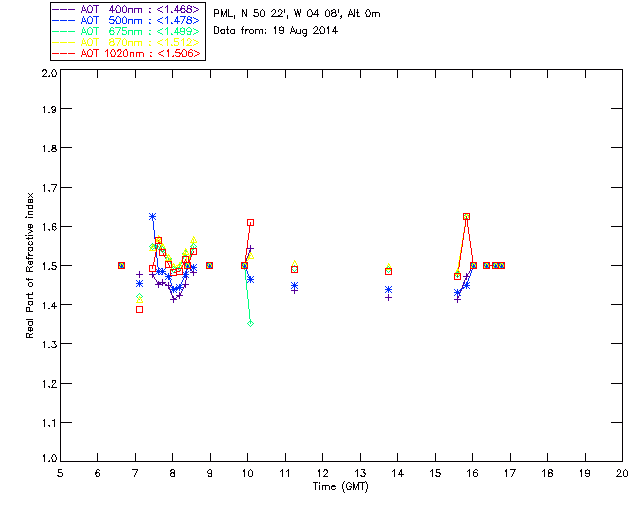Click the x-axis tick label '5'
The height and width of the screenshot is (512, 640).
[x=60, y=473]
